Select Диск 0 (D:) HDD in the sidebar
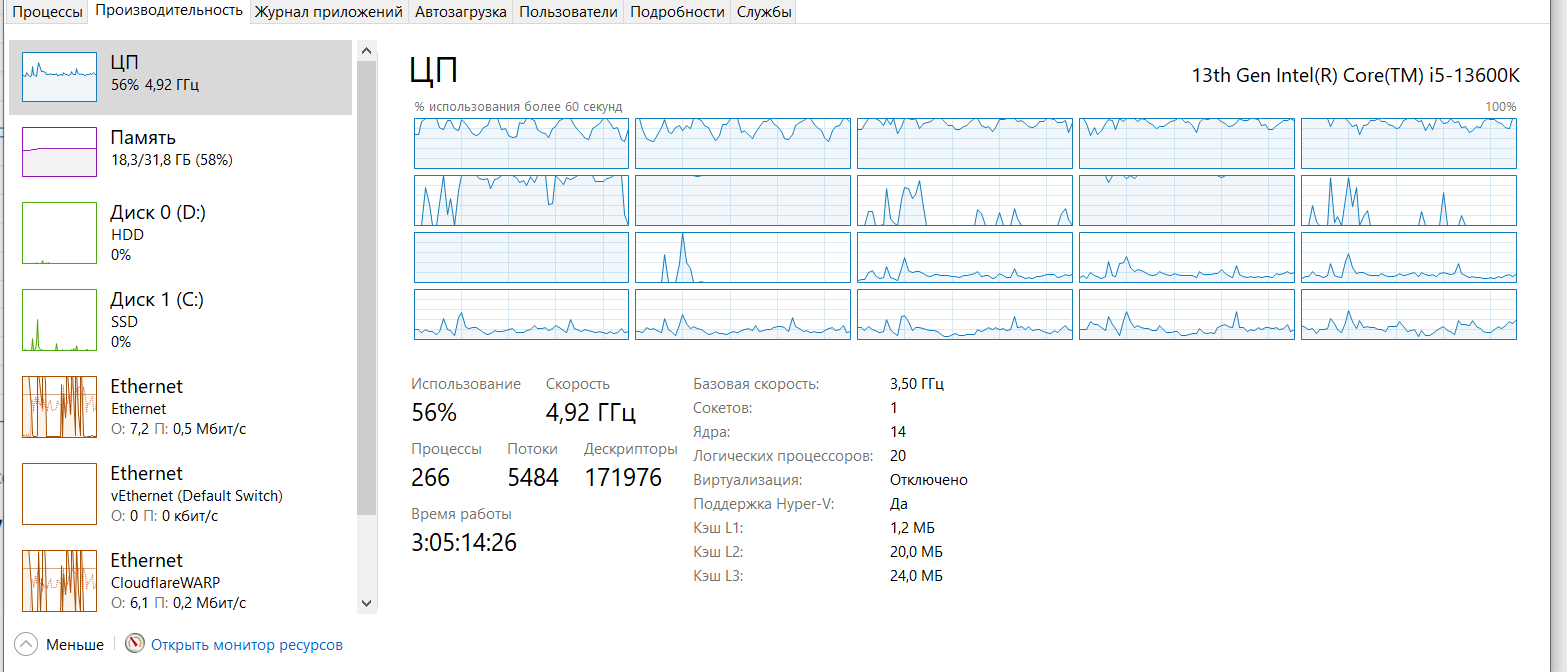This screenshot has height=672, width=1567. tap(181, 233)
